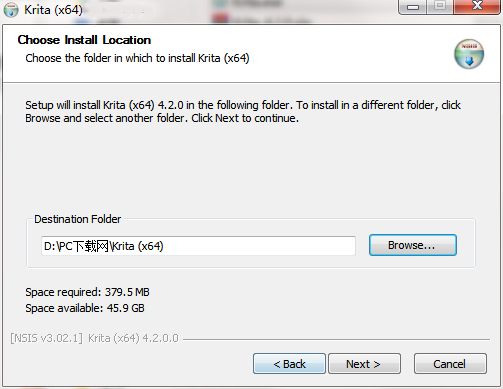
Task: Click the Space available: 45.9 GB text
Action: coord(85,308)
